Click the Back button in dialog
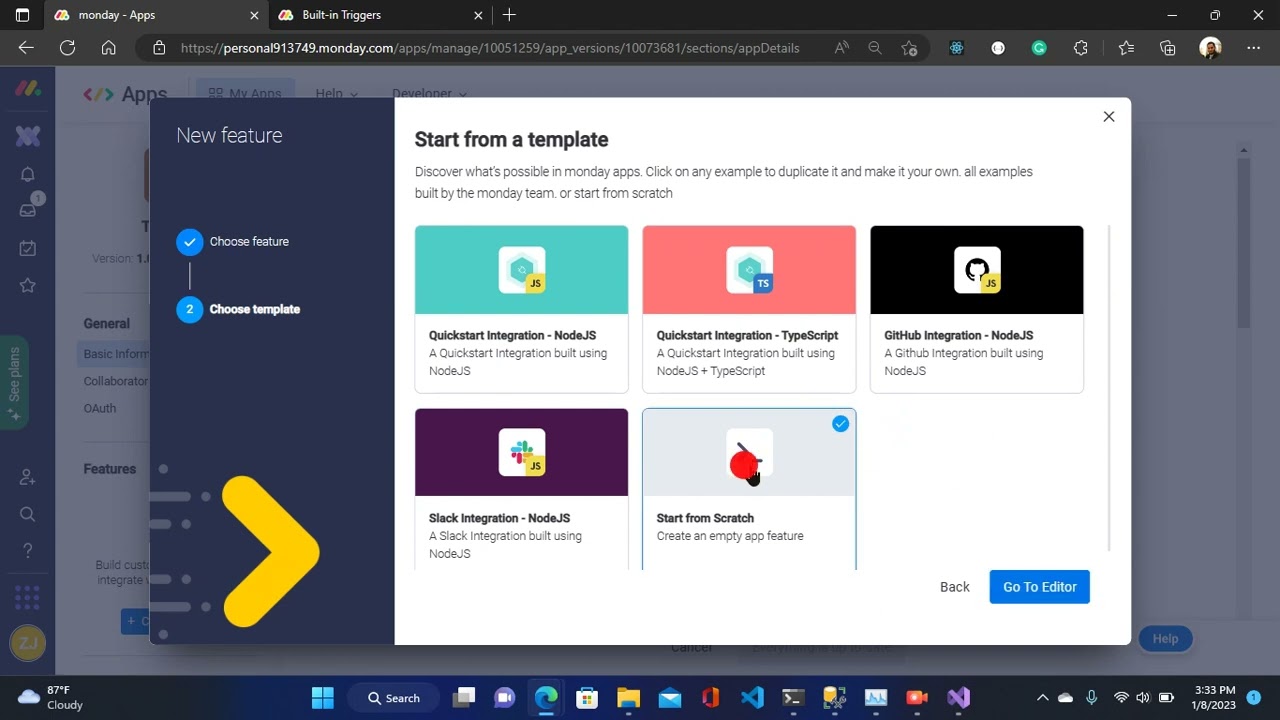The width and height of the screenshot is (1280, 720). tap(955, 587)
